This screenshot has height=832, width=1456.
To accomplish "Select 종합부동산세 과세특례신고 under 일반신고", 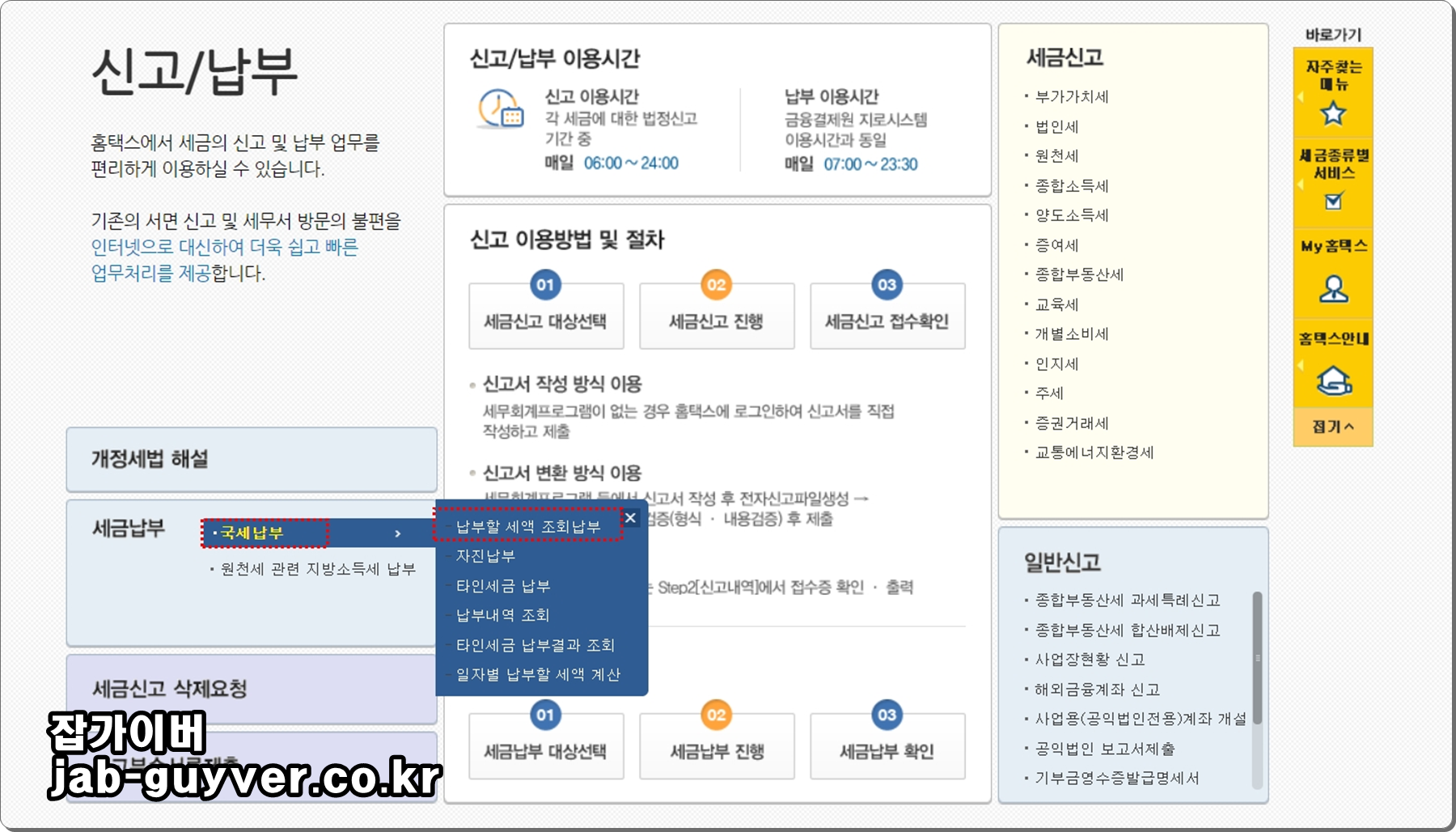I will (x=1128, y=601).
